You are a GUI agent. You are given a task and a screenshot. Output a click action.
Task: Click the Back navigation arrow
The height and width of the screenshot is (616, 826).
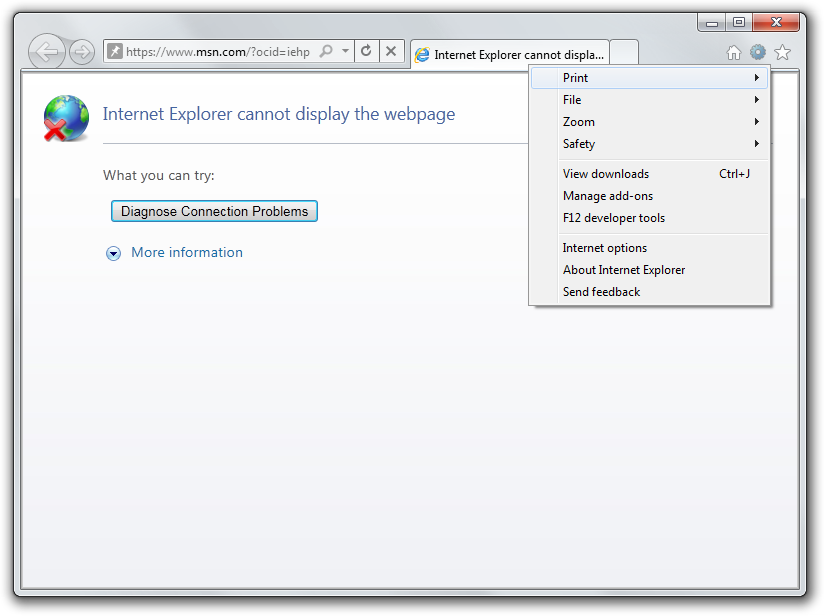point(47,52)
